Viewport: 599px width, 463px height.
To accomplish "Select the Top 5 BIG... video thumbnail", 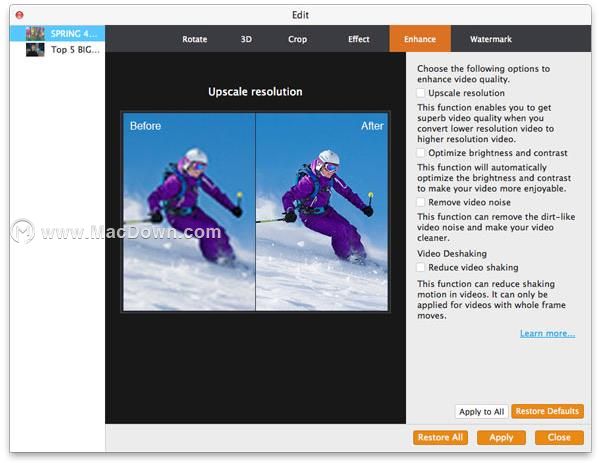I will click(x=35, y=50).
